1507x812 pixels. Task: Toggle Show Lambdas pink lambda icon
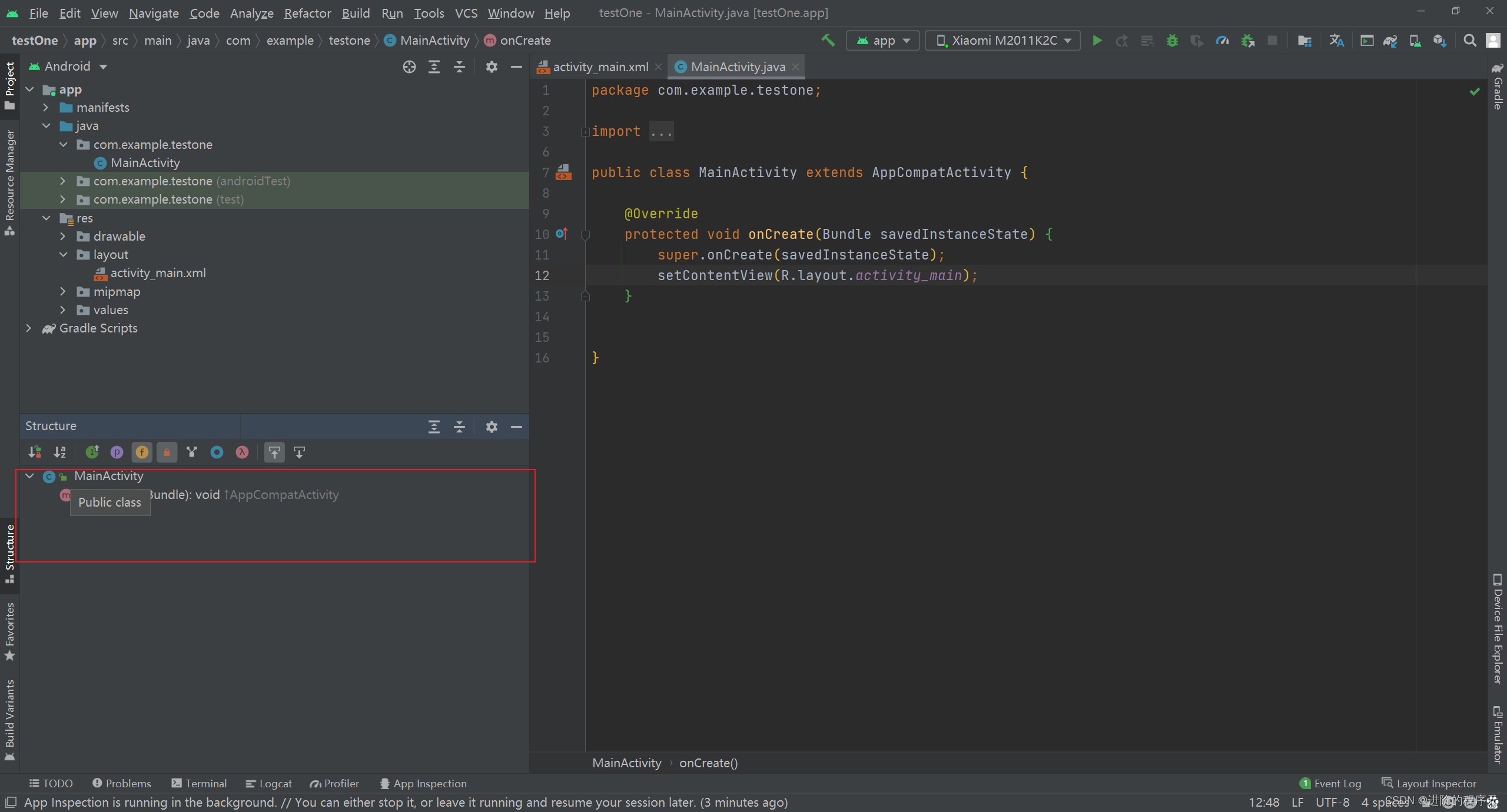coord(242,452)
